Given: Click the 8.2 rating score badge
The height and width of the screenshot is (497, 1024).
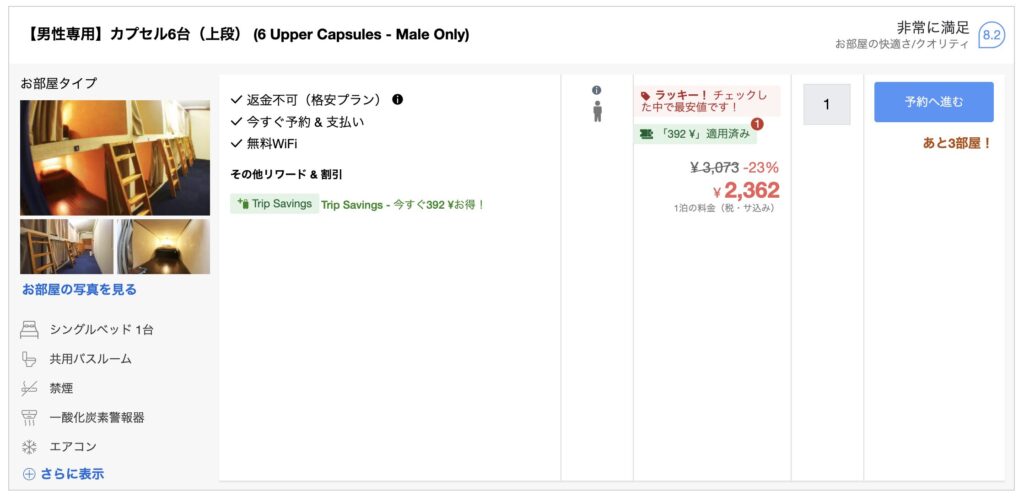Looking at the screenshot, I should click(991, 35).
